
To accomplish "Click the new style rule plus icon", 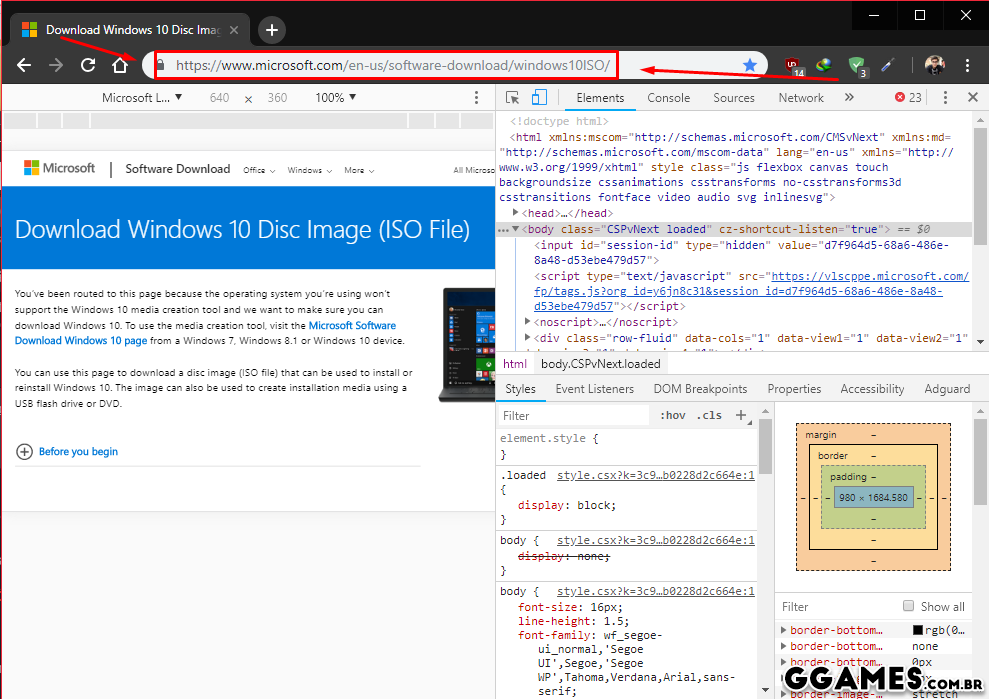I will click(741, 415).
